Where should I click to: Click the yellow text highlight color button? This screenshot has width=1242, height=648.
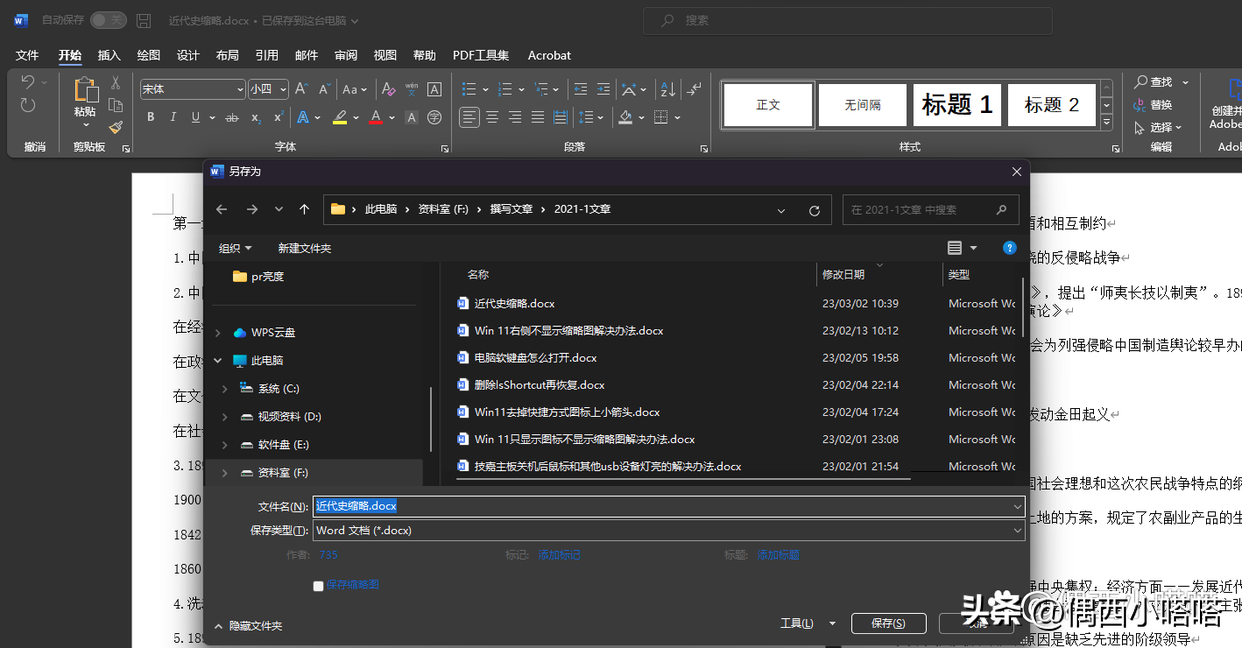[x=340, y=118]
